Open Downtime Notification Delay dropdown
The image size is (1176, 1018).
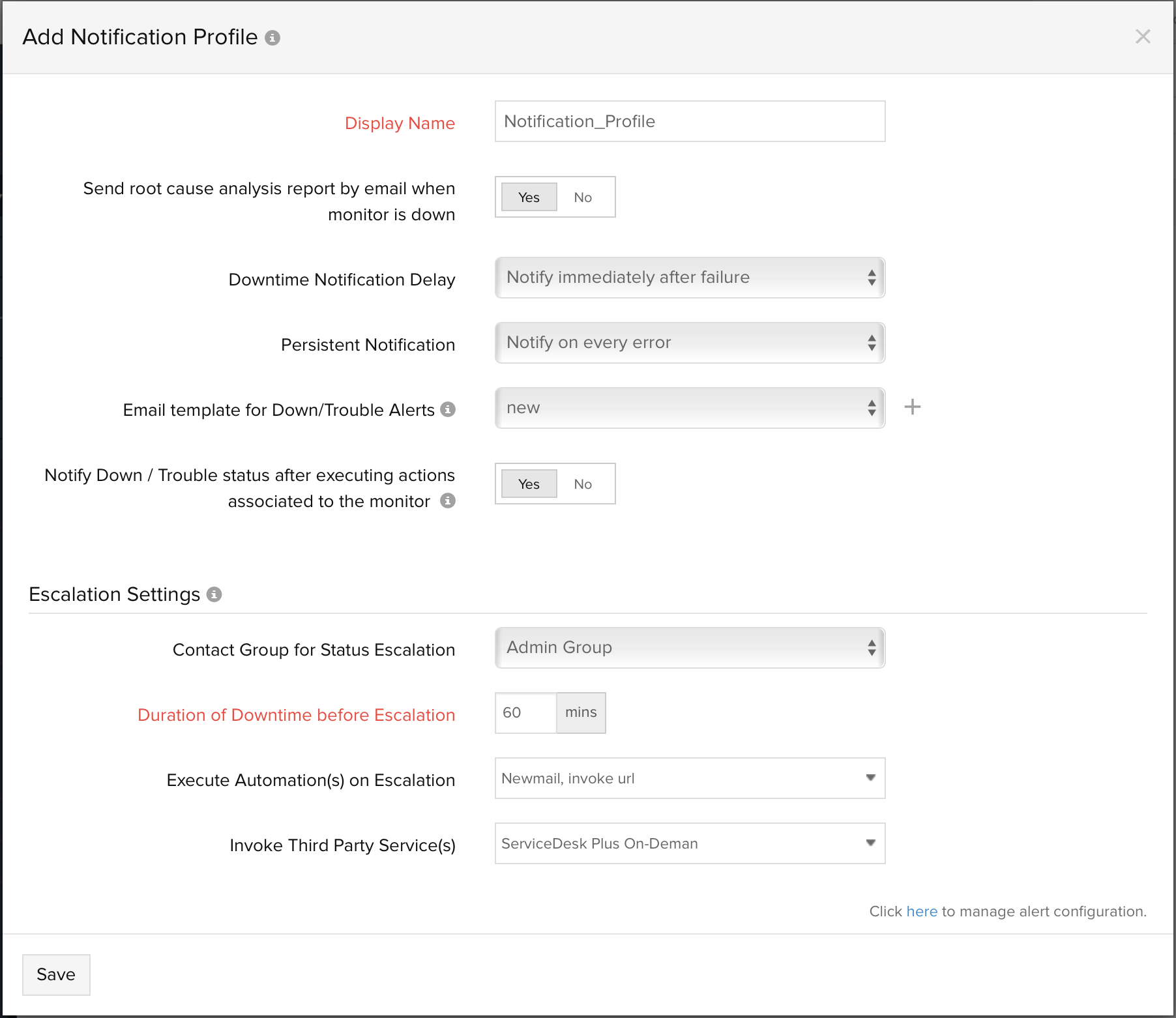690,278
